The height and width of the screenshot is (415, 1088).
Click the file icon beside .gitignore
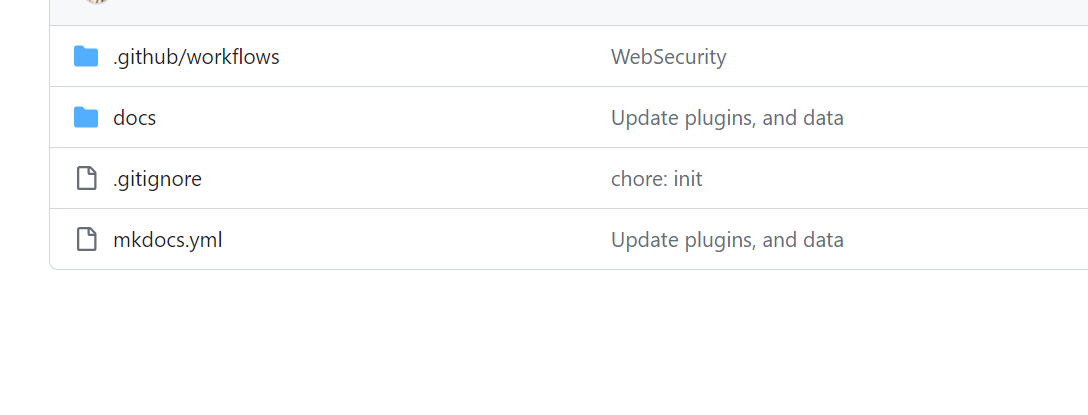(86, 178)
